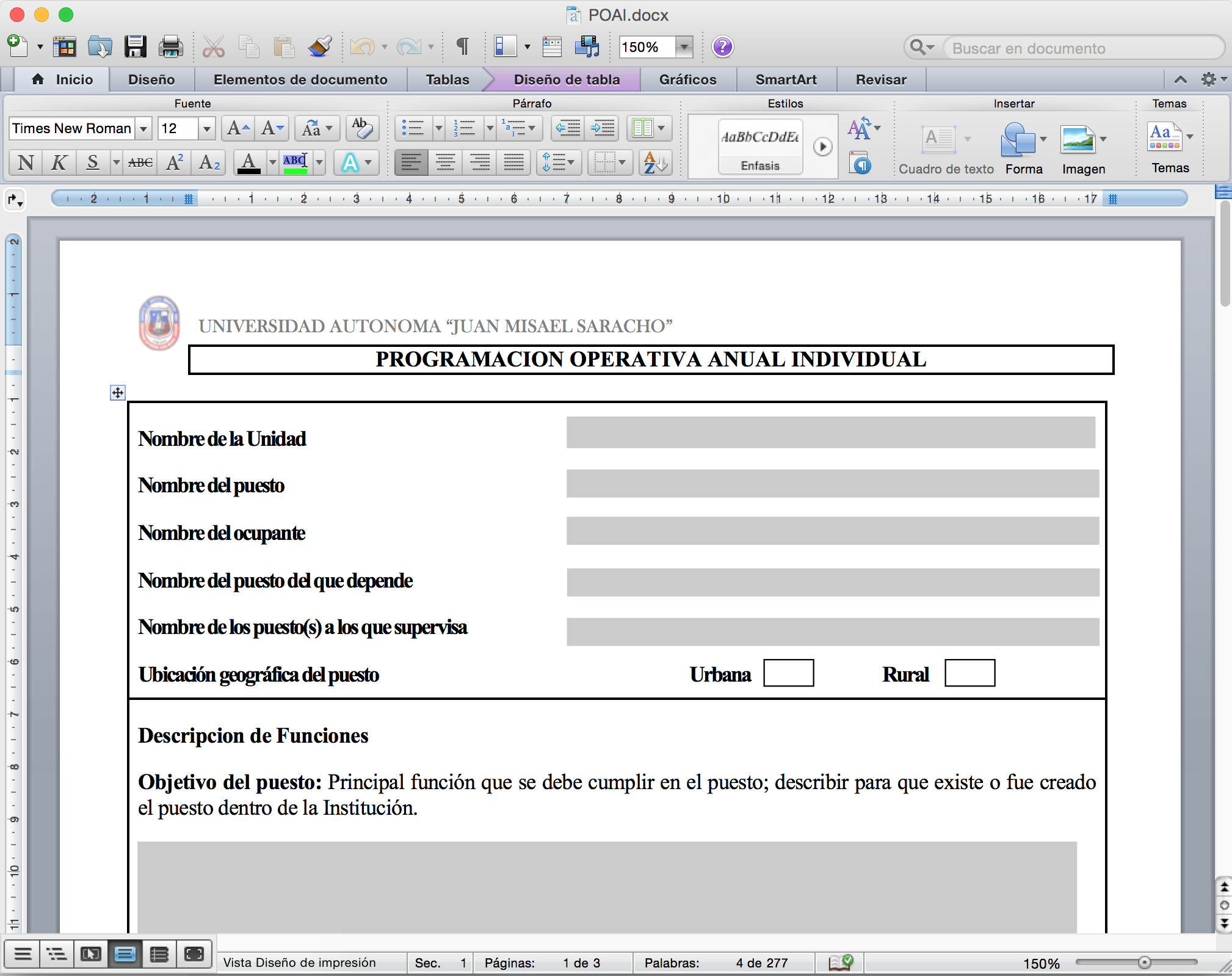Open the Revisar ribbon tab

(880, 79)
